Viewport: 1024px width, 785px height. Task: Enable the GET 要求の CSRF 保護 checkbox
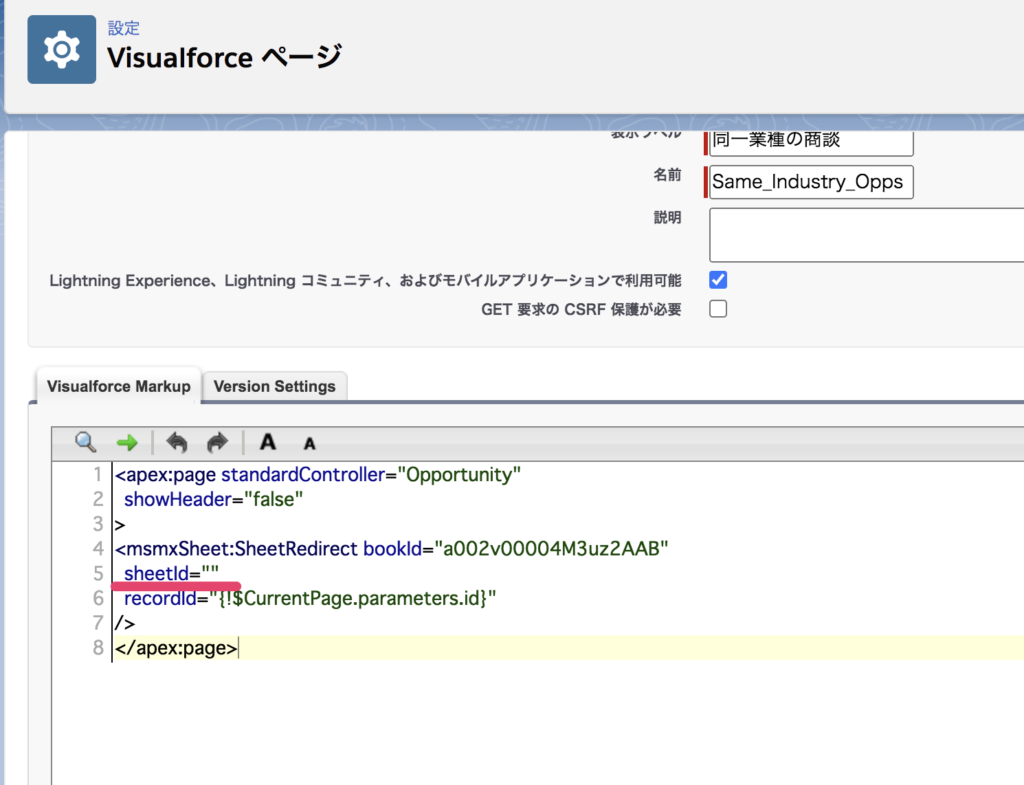coord(718,309)
